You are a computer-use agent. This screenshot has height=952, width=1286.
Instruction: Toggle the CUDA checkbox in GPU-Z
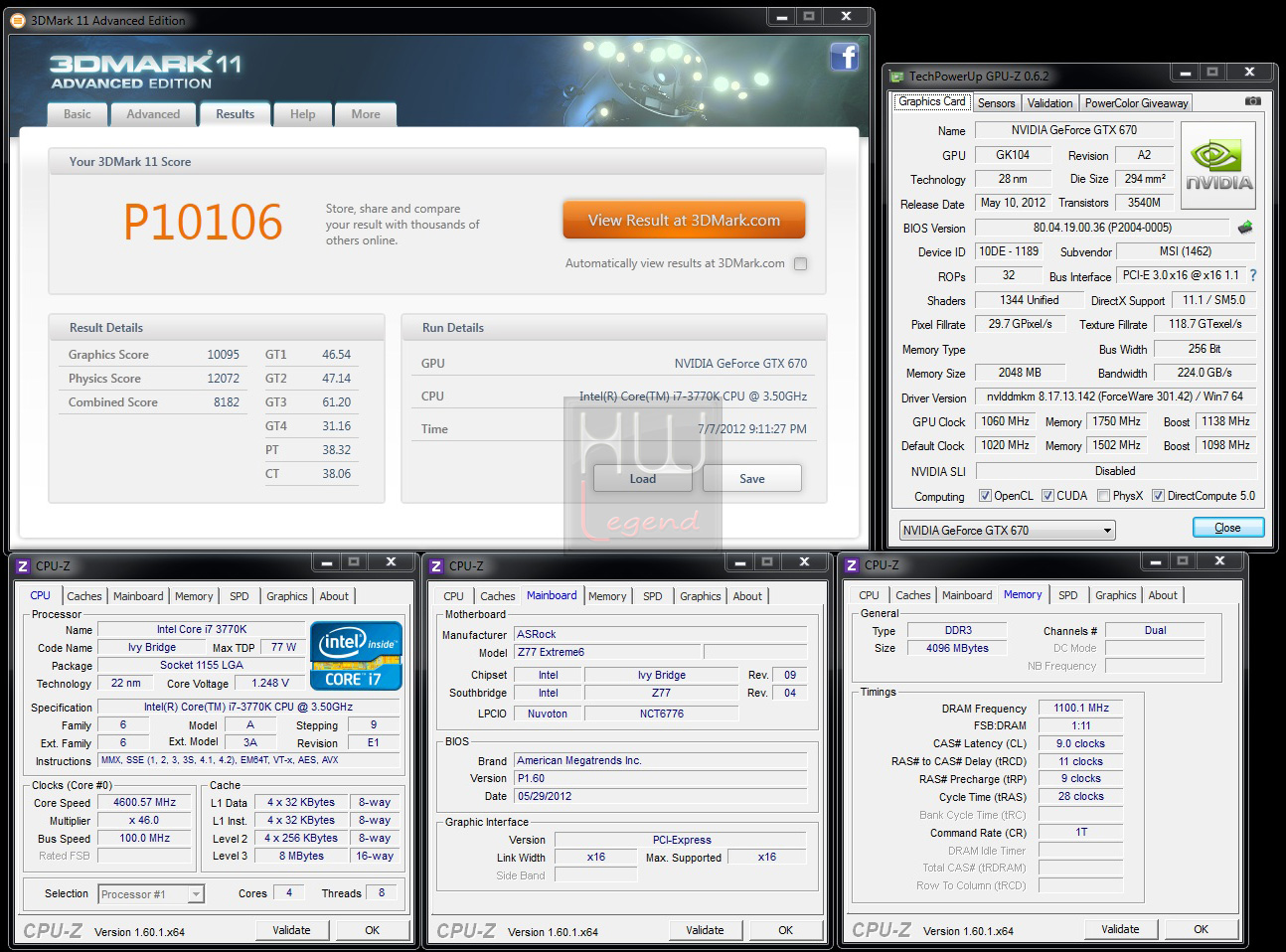point(1048,496)
